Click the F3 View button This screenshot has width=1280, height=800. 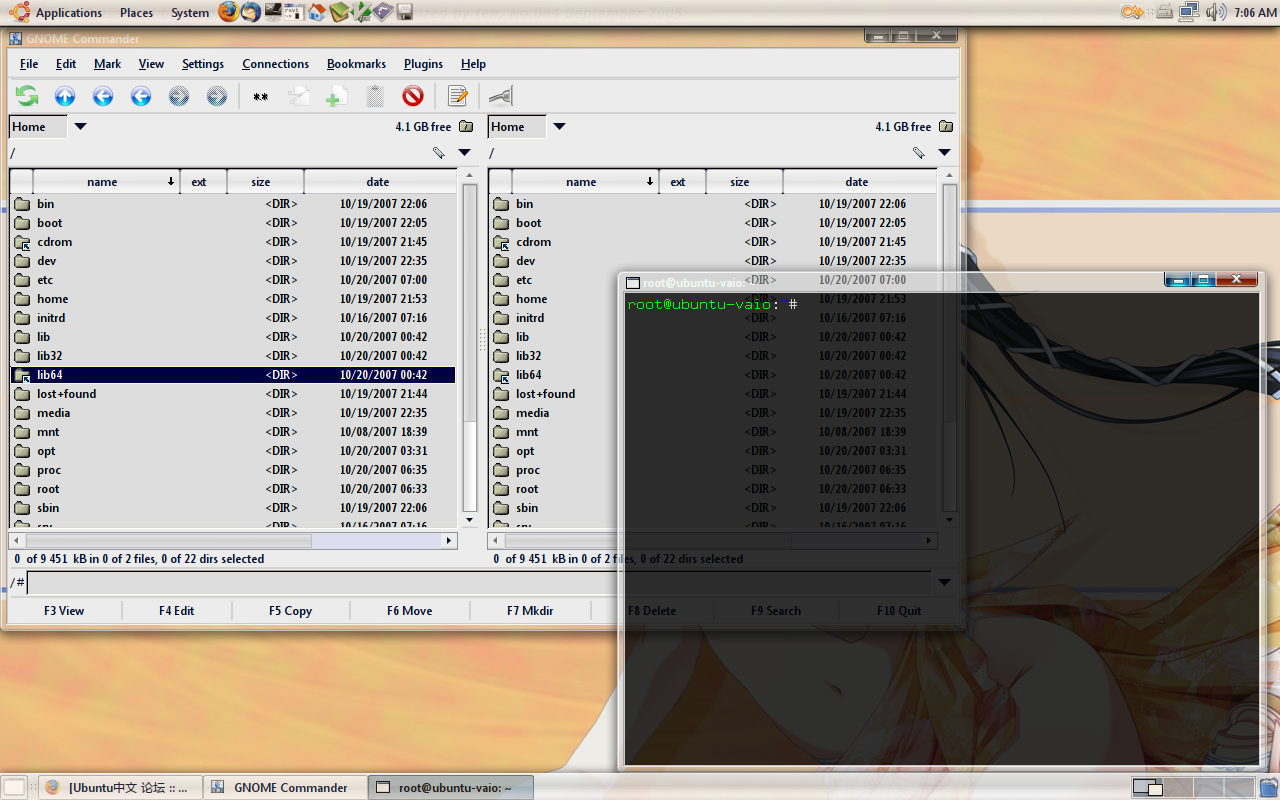tap(64, 611)
